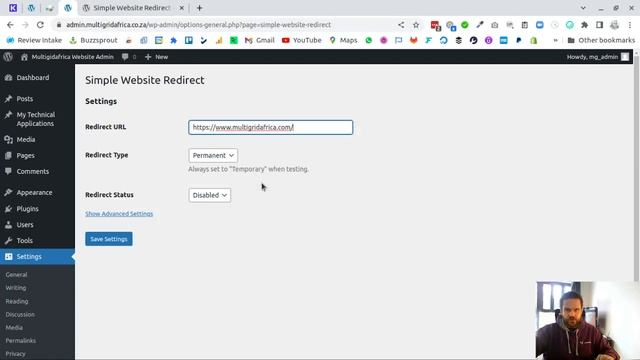Open the Trello bookmark icon
Image resolution: width=640 pixels, height=360 pixels.
pos(189,40)
